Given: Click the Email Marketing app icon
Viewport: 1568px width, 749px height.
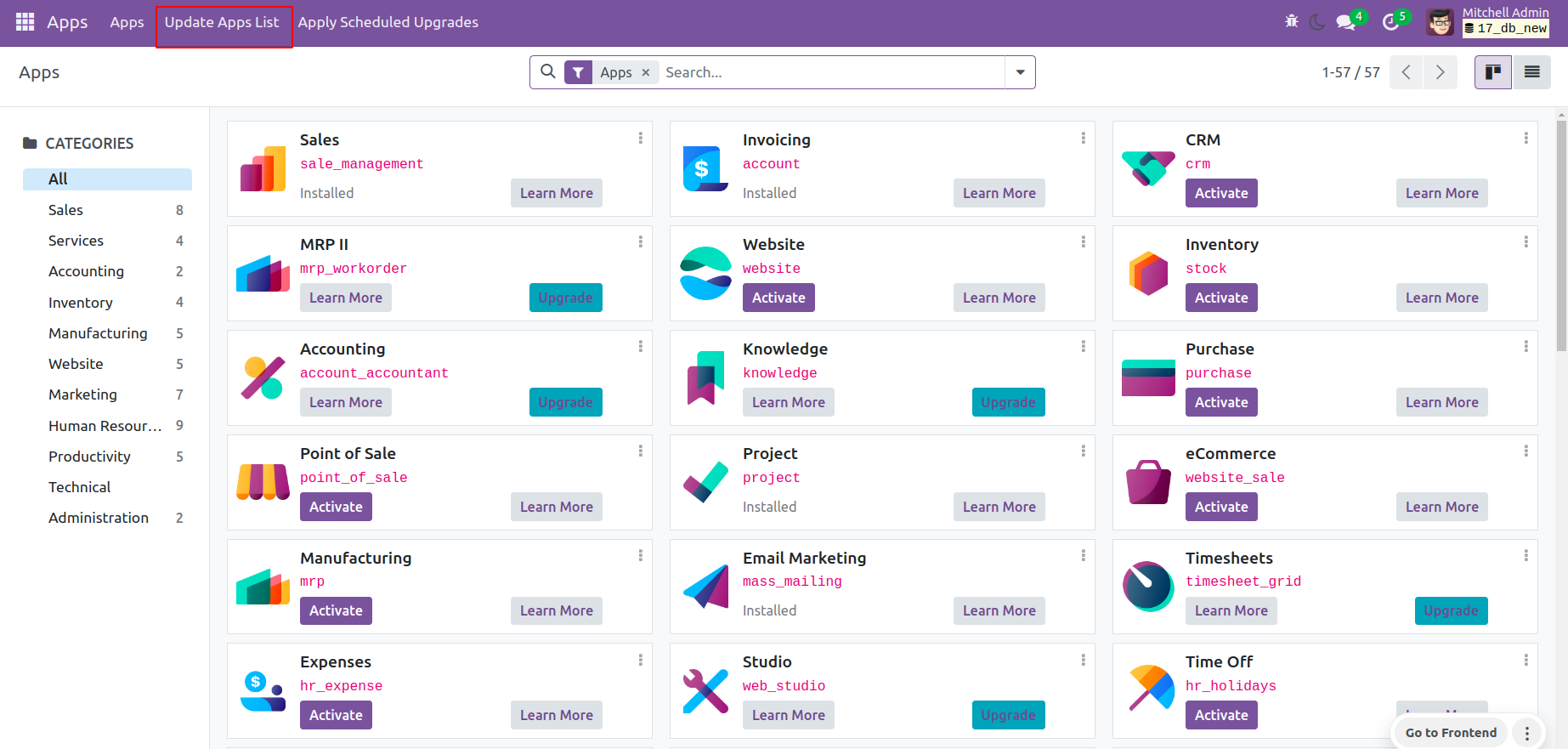Looking at the screenshot, I should click(x=706, y=587).
